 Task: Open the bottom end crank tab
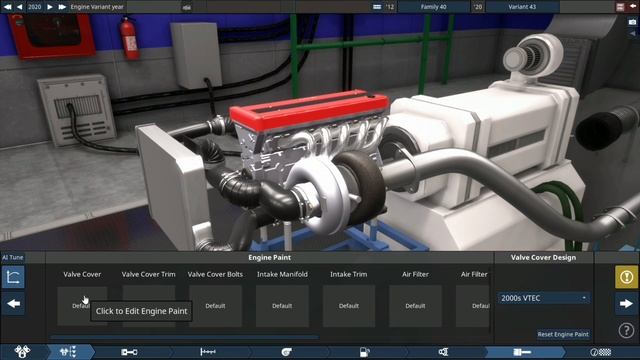[129, 352]
